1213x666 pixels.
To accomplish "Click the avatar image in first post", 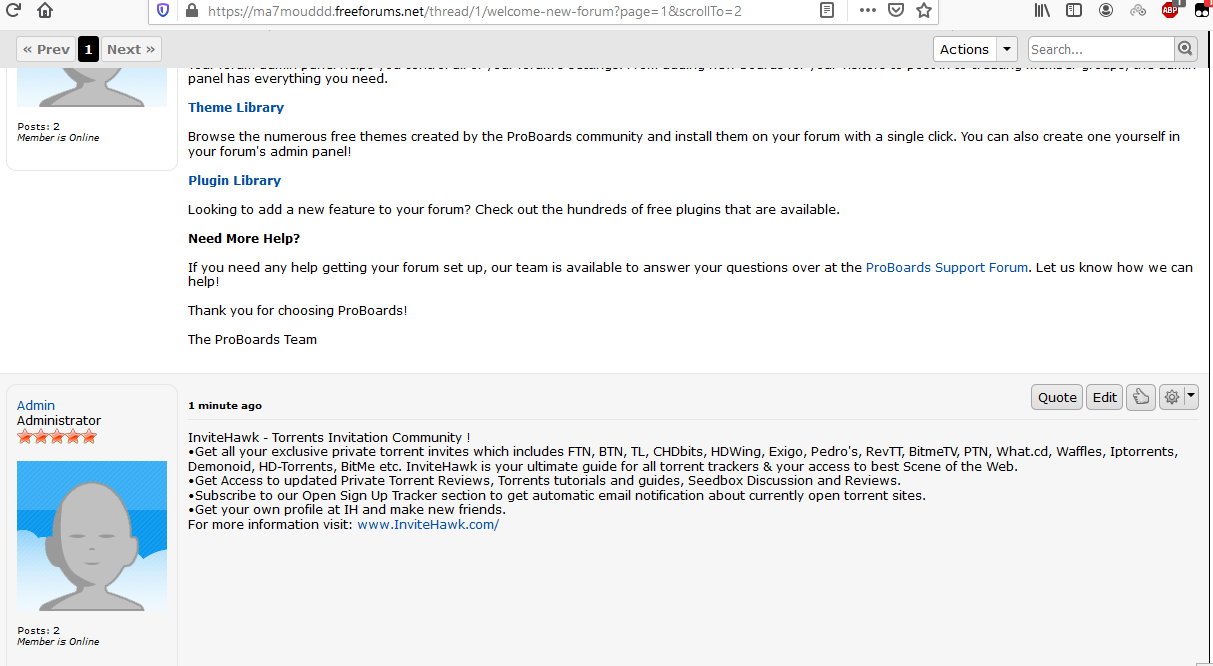I will pyautogui.click(x=92, y=88).
